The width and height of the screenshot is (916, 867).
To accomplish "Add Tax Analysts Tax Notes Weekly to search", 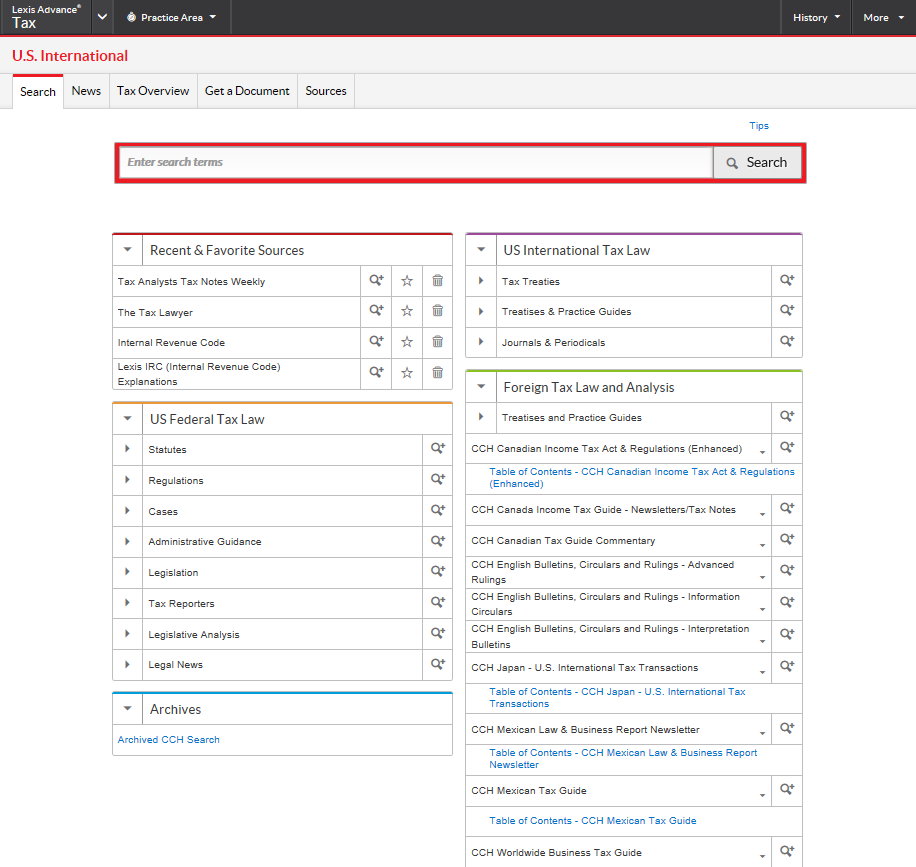I will (x=376, y=280).
